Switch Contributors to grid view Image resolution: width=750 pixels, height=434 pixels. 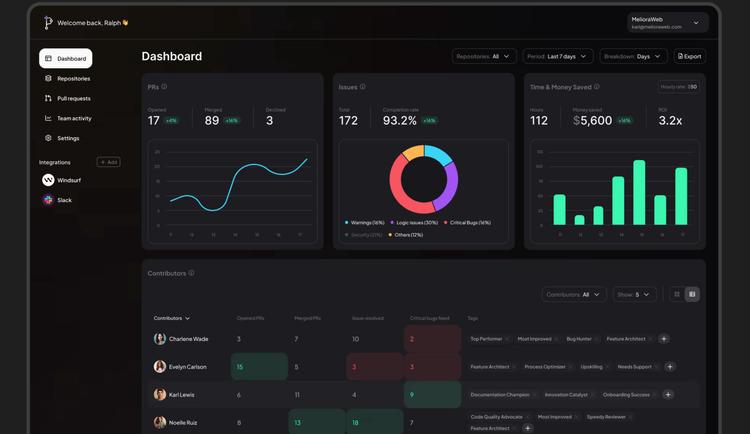(x=677, y=294)
